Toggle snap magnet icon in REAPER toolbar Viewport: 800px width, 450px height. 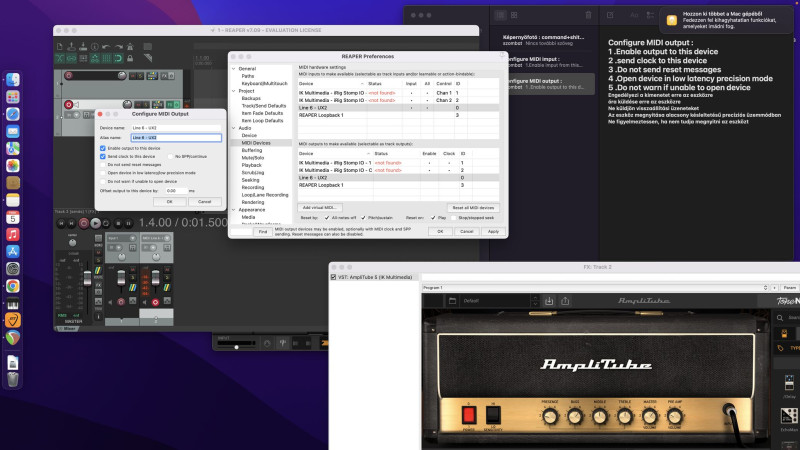pyautogui.click(x=118, y=59)
